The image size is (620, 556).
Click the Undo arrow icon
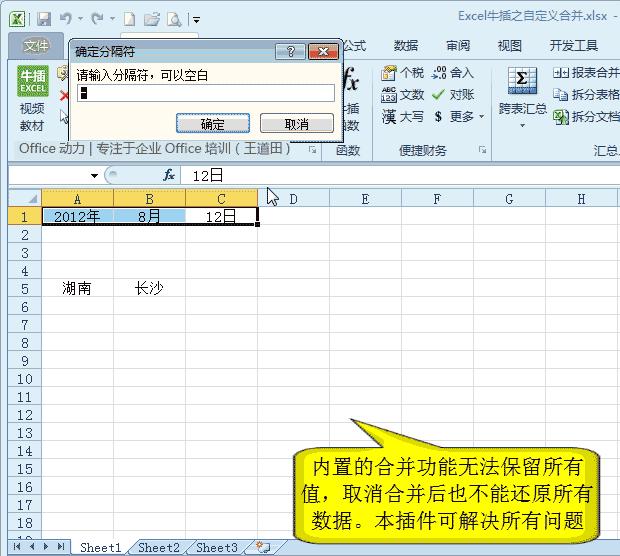[x=66, y=19]
